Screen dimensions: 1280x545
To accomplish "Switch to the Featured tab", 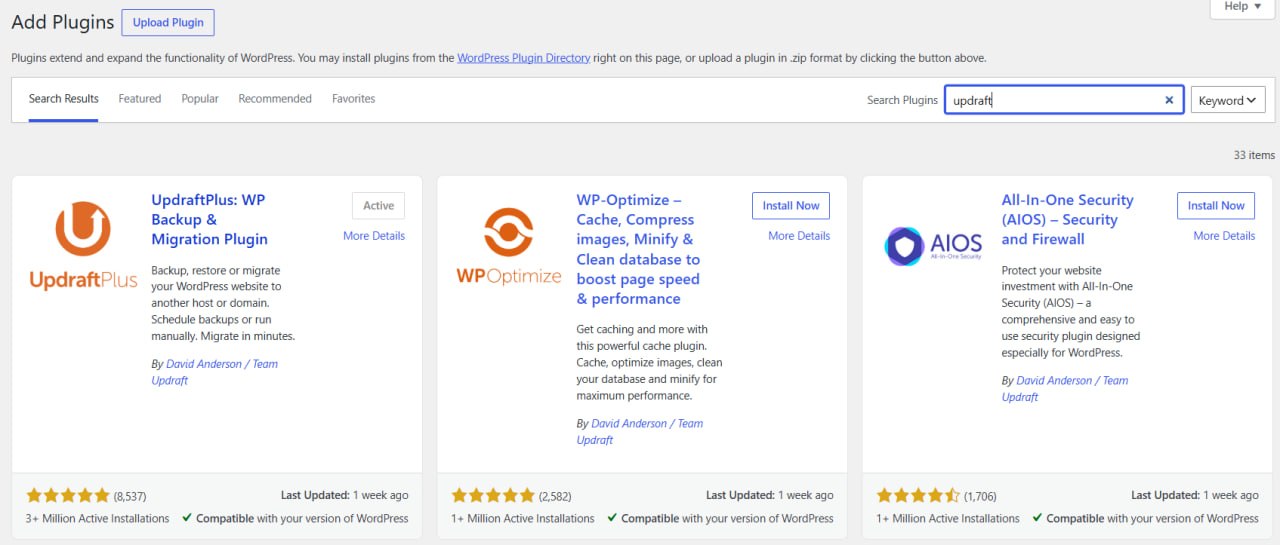I will coord(140,99).
